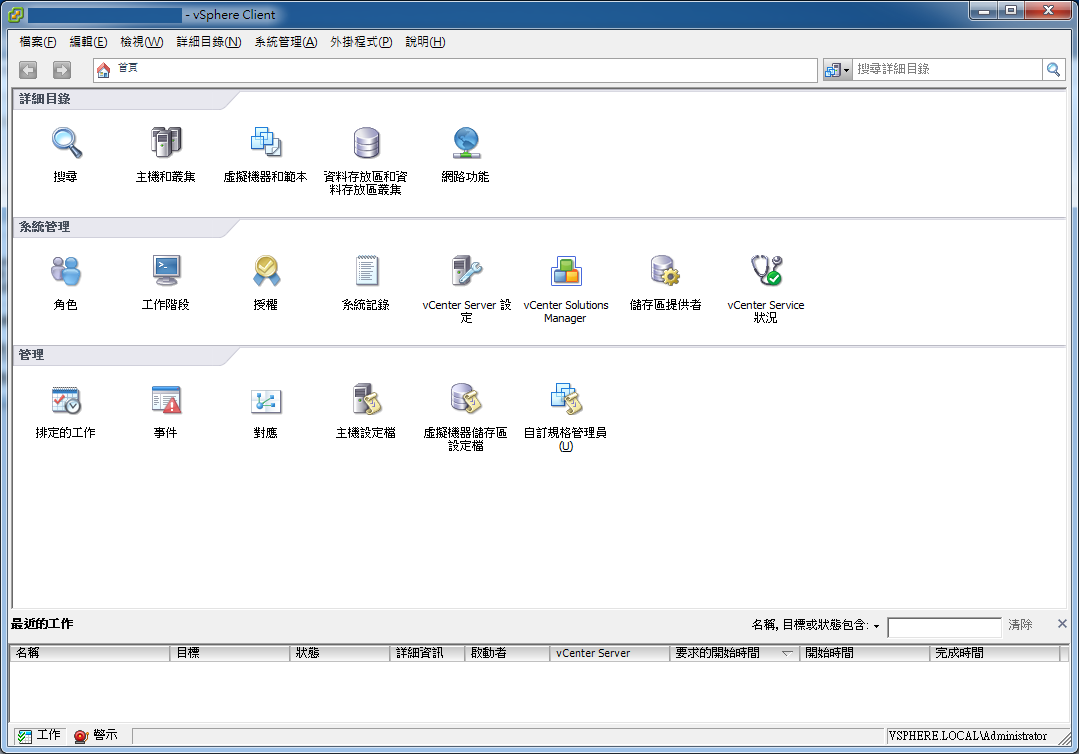Open 主機設定檔 icon
Viewport: 1079px width, 754px height.
coord(366,401)
